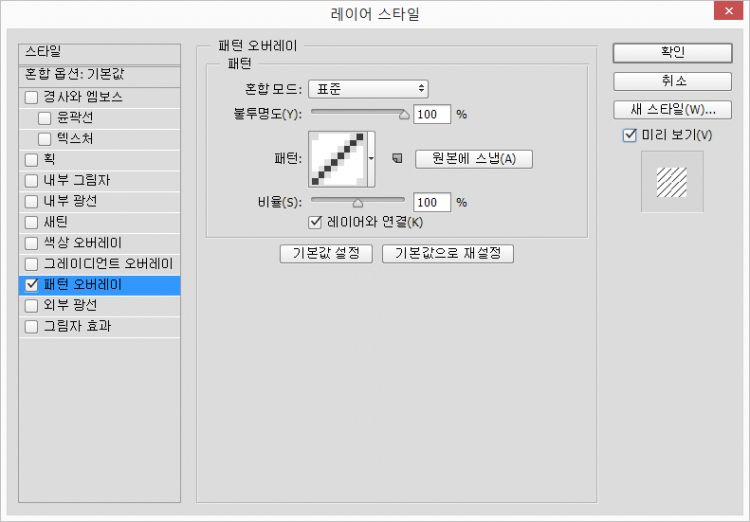Toggle the 레이어와 연결 checkbox
Image resolution: width=750 pixels, height=522 pixels.
point(315,222)
